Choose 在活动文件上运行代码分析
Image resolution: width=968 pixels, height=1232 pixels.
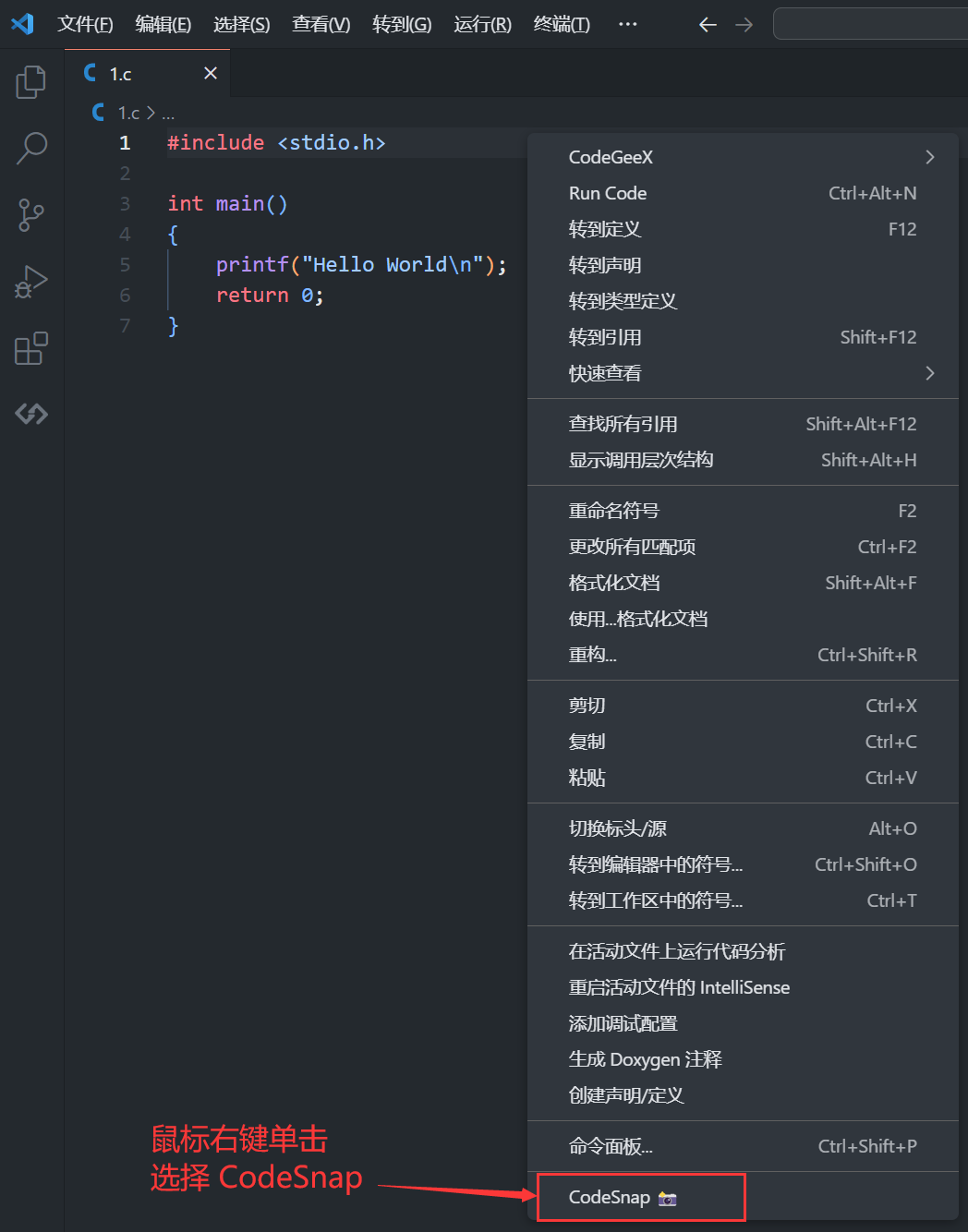pyautogui.click(x=743, y=951)
